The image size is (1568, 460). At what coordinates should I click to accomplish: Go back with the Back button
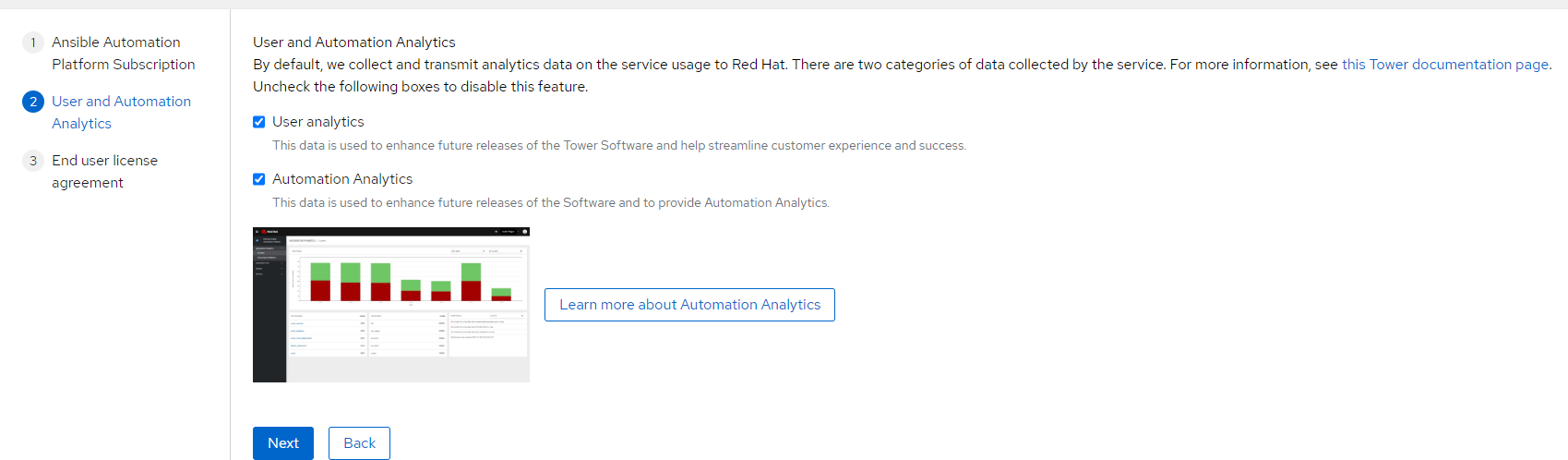click(x=359, y=443)
